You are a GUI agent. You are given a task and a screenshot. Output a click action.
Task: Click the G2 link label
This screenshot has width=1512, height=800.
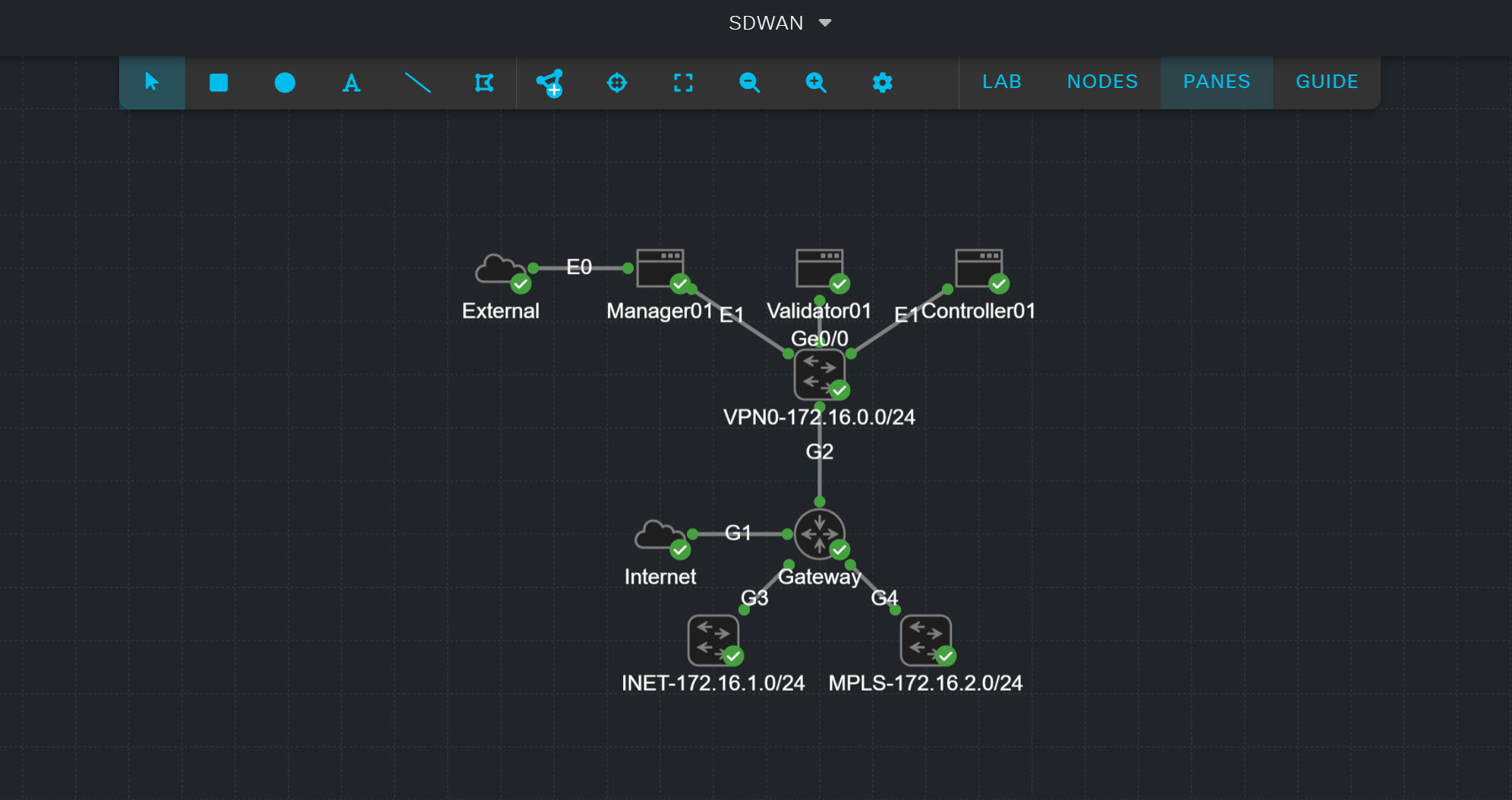pyautogui.click(x=820, y=452)
